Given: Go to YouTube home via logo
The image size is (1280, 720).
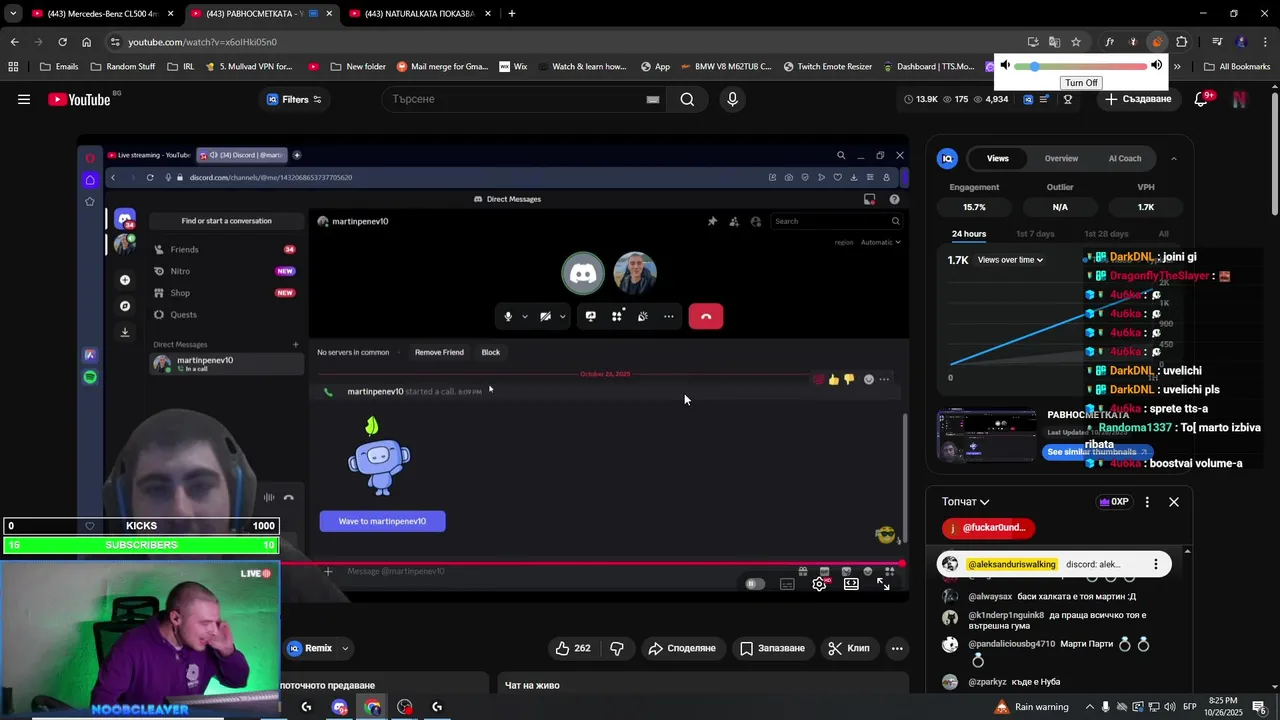Looking at the screenshot, I should 79,99.
